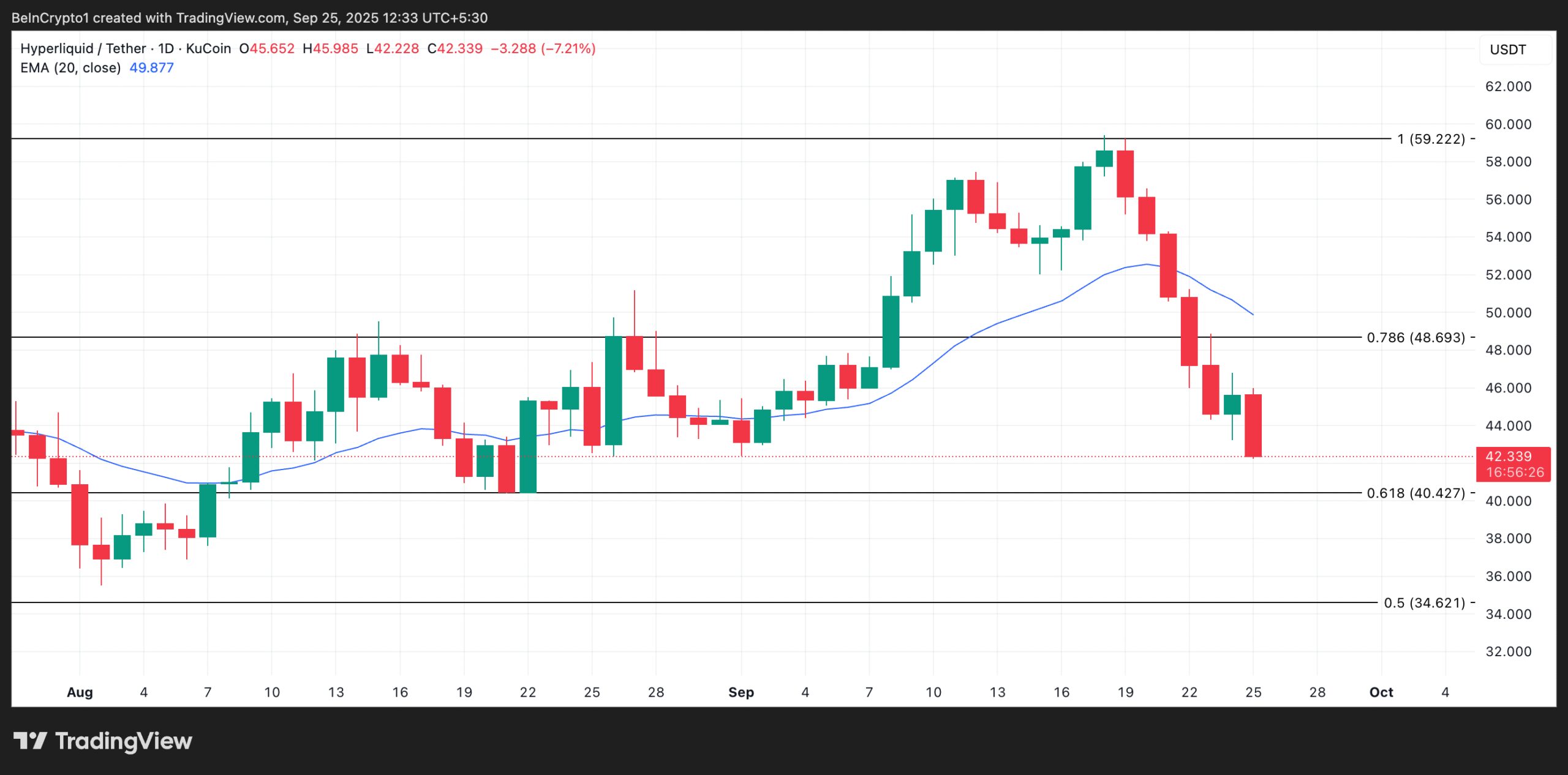
Task: Click the 62.000 price scale label
Action: tap(1507, 86)
